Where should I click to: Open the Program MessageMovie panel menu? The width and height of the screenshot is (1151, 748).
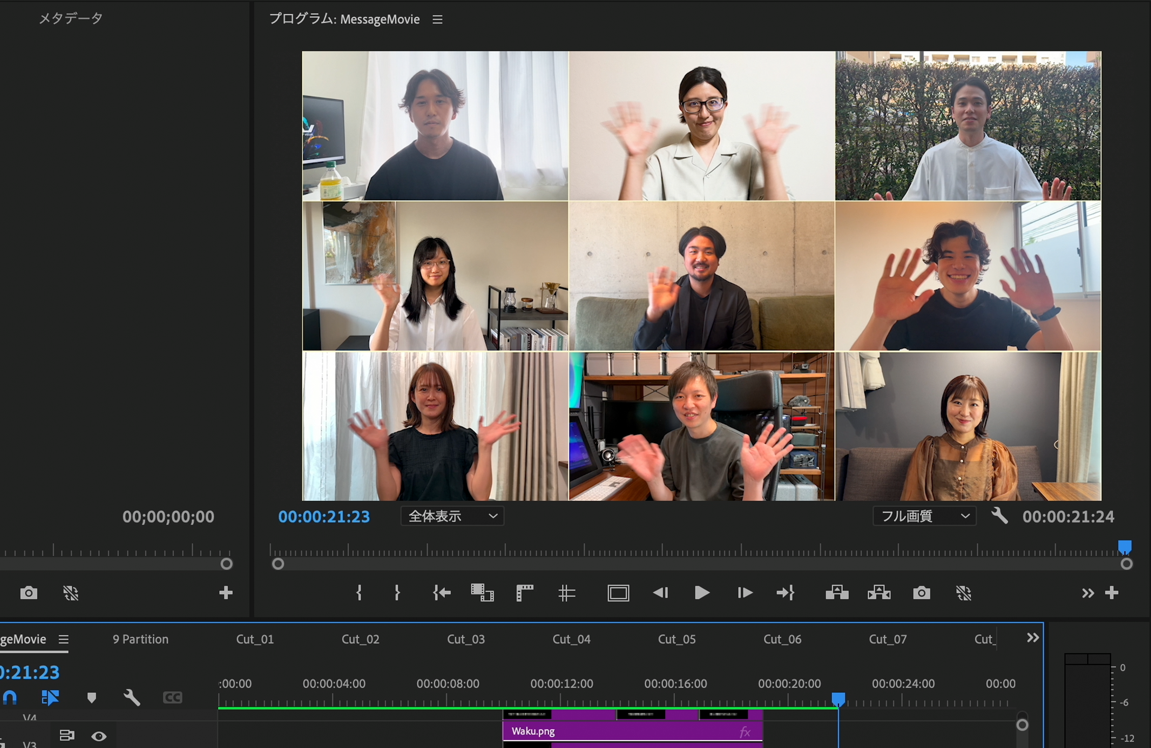[437, 20]
